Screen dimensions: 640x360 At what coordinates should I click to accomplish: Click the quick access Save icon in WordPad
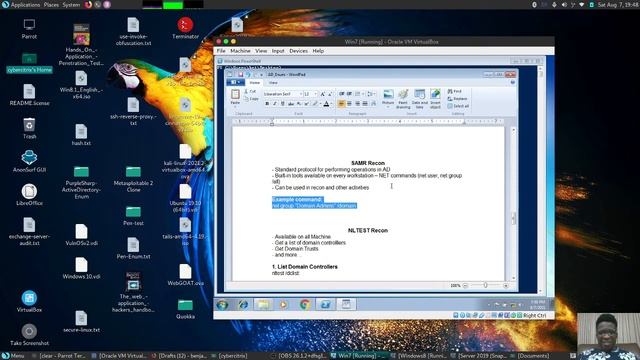click(240, 74)
